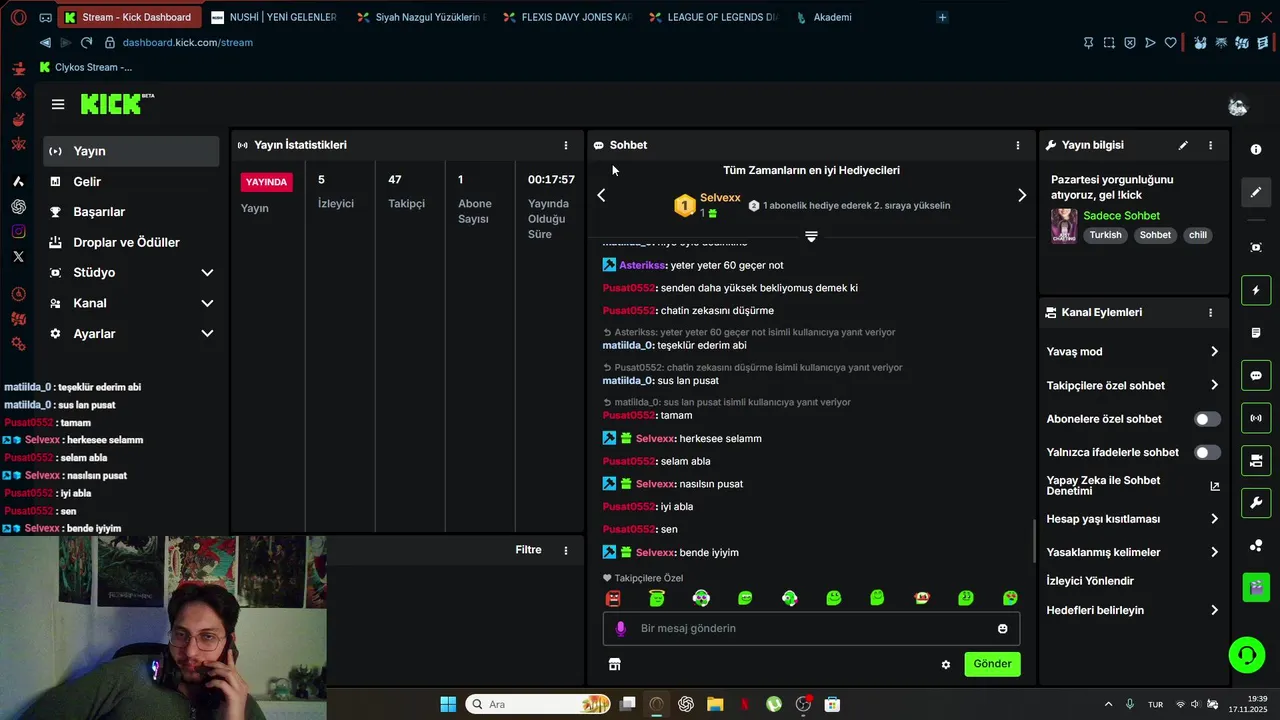Expand Kanal submenu
The image size is (1280, 720).
[207, 303]
